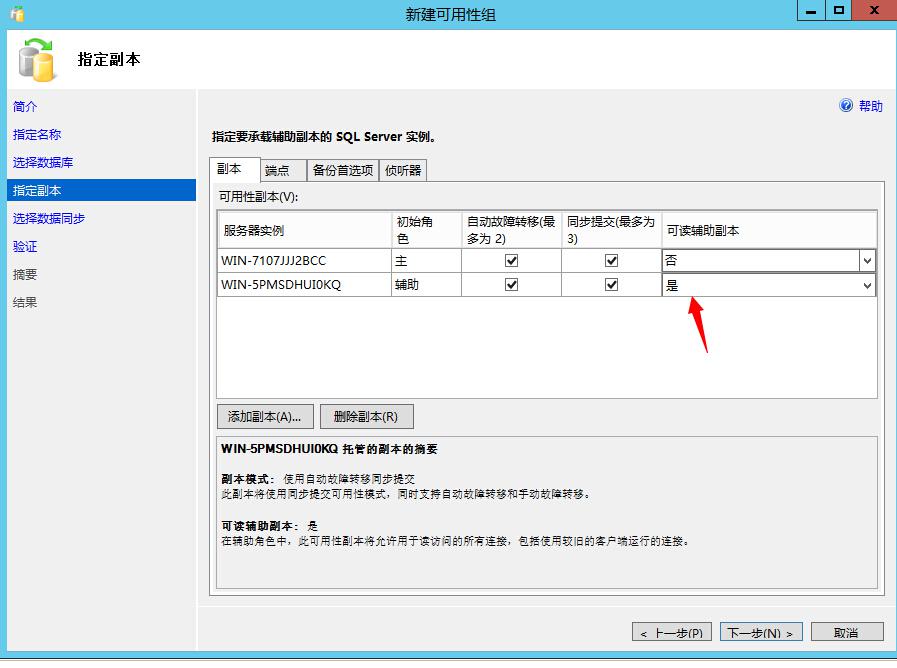This screenshot has height=668, width=897.
Task: Click the 可读辅助副本 column header
Action: pyautogui.click(x=769, y=230)
